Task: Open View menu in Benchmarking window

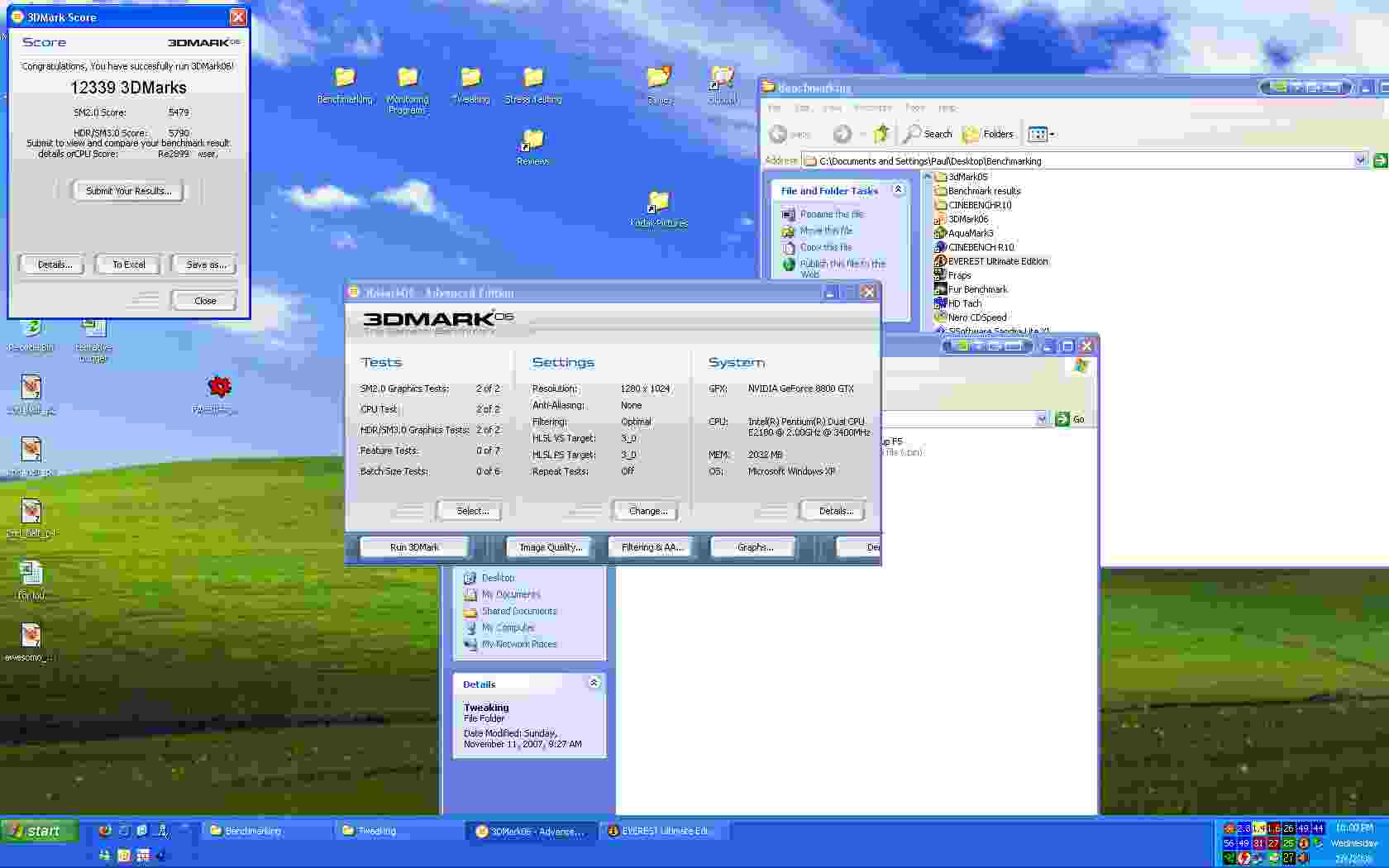Action: coord(832,107)
